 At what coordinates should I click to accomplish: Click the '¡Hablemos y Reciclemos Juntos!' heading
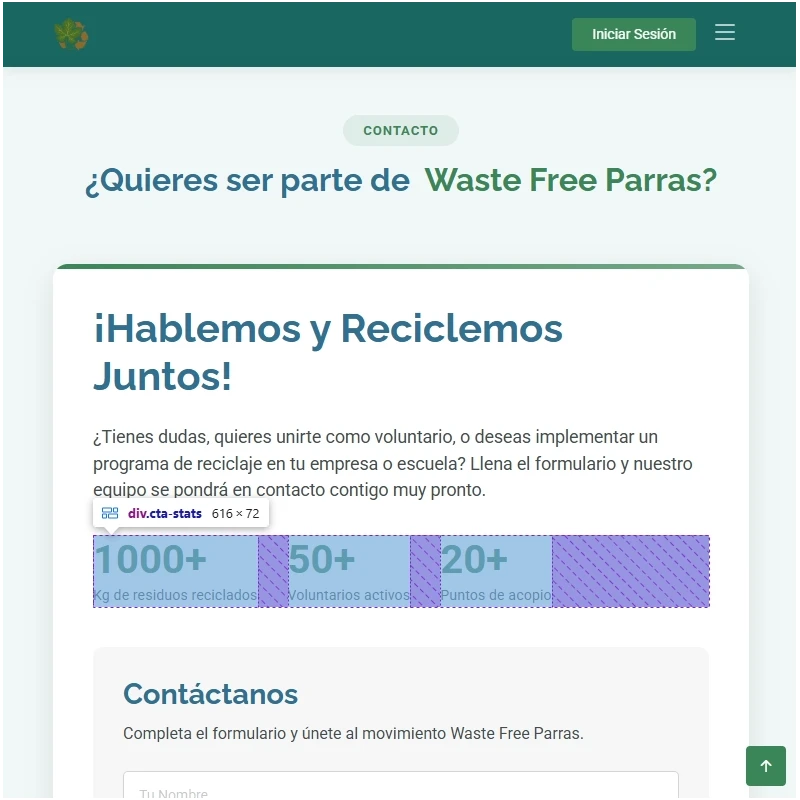pyautogui.click(x=328, y=352)
